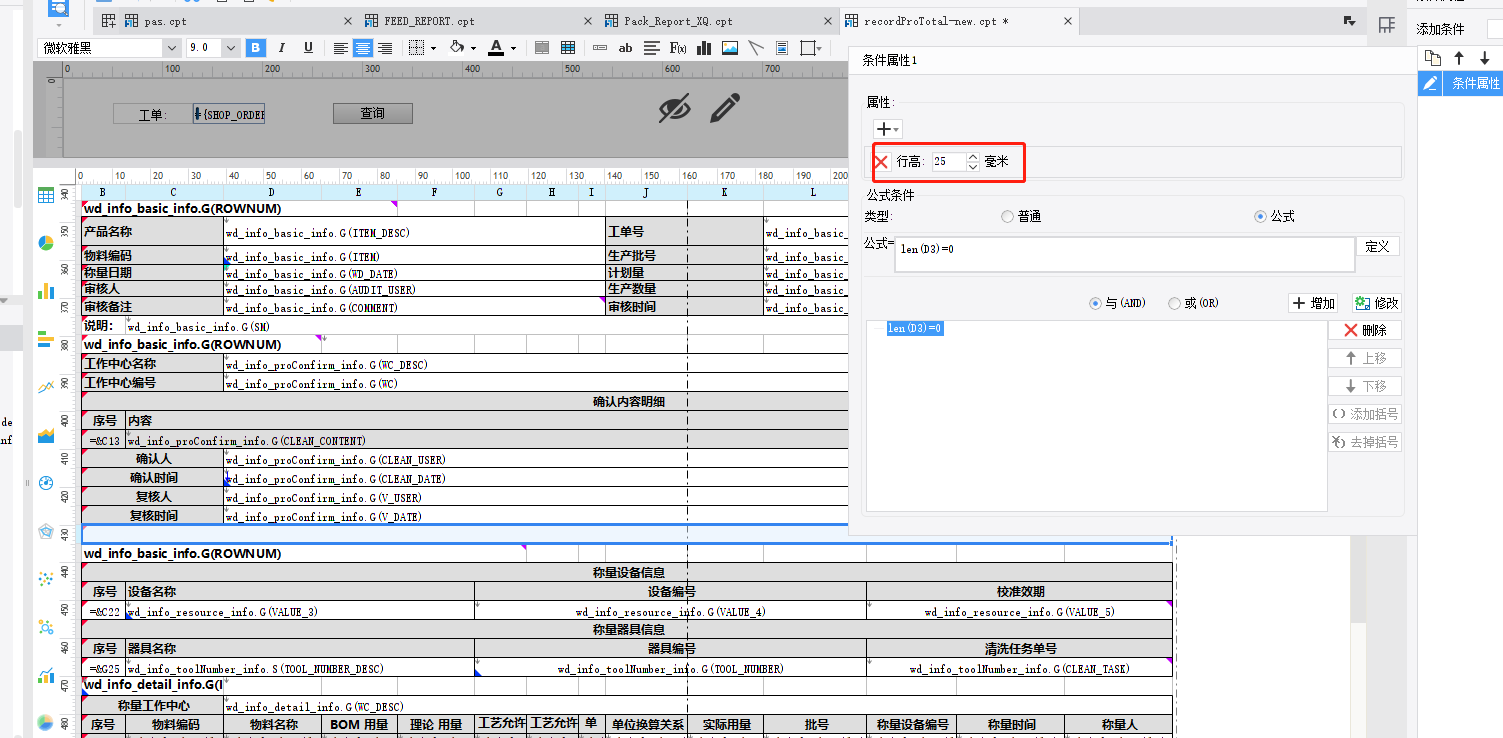1503x738 pixels.
Task: Align text right
Action: coord(384,48)
